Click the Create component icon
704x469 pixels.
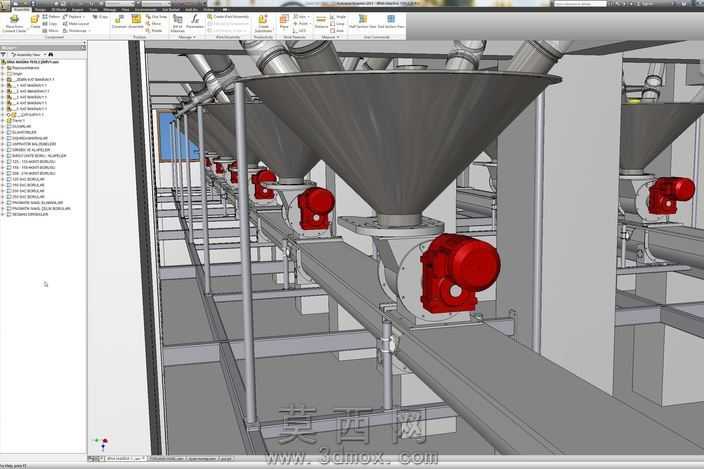(x=35, y=22)
